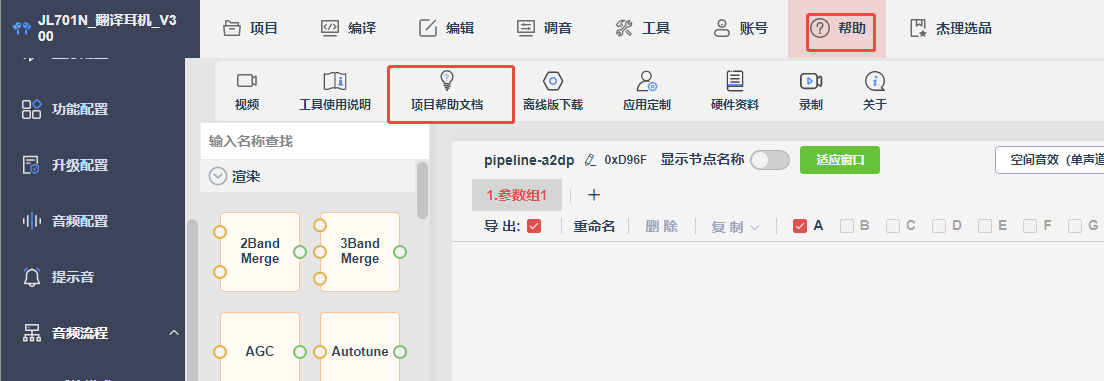Check the G checkbox

[x=1074, y=226]
